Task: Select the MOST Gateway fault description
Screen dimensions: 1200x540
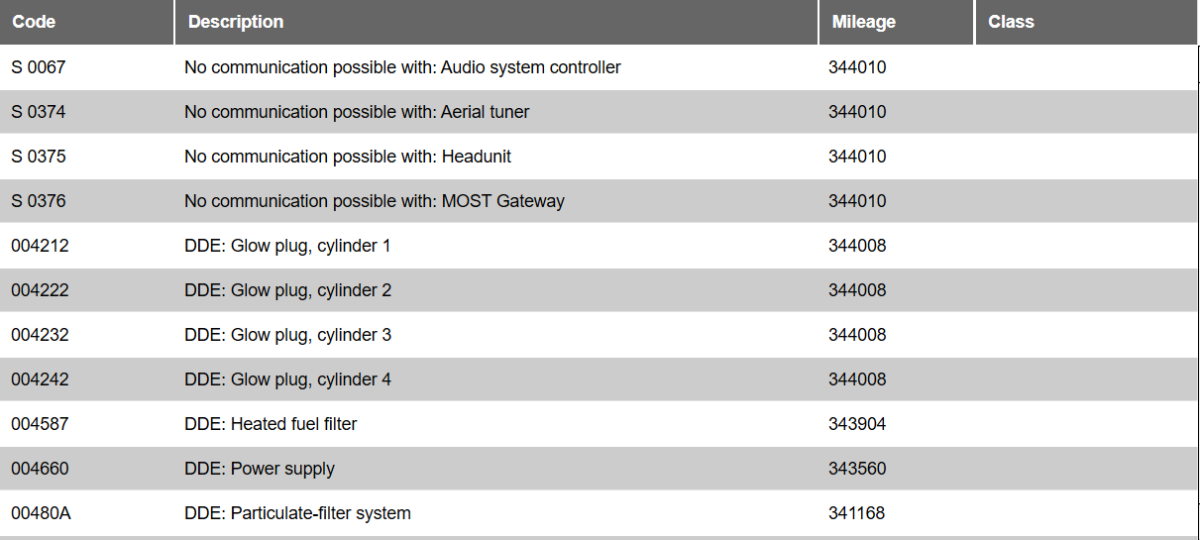Action: pyautogui.click(x=374, y=201)
